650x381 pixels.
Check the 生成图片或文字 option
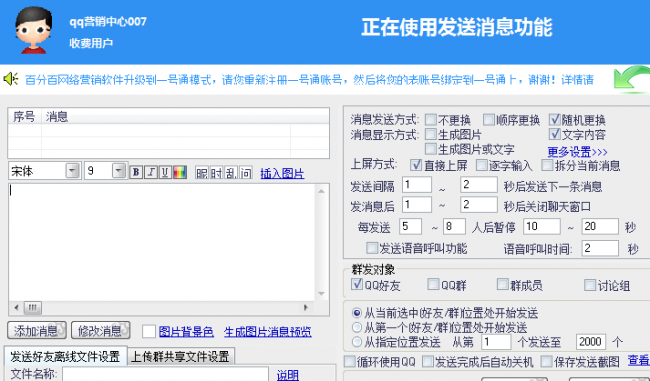tap(431, 149)
